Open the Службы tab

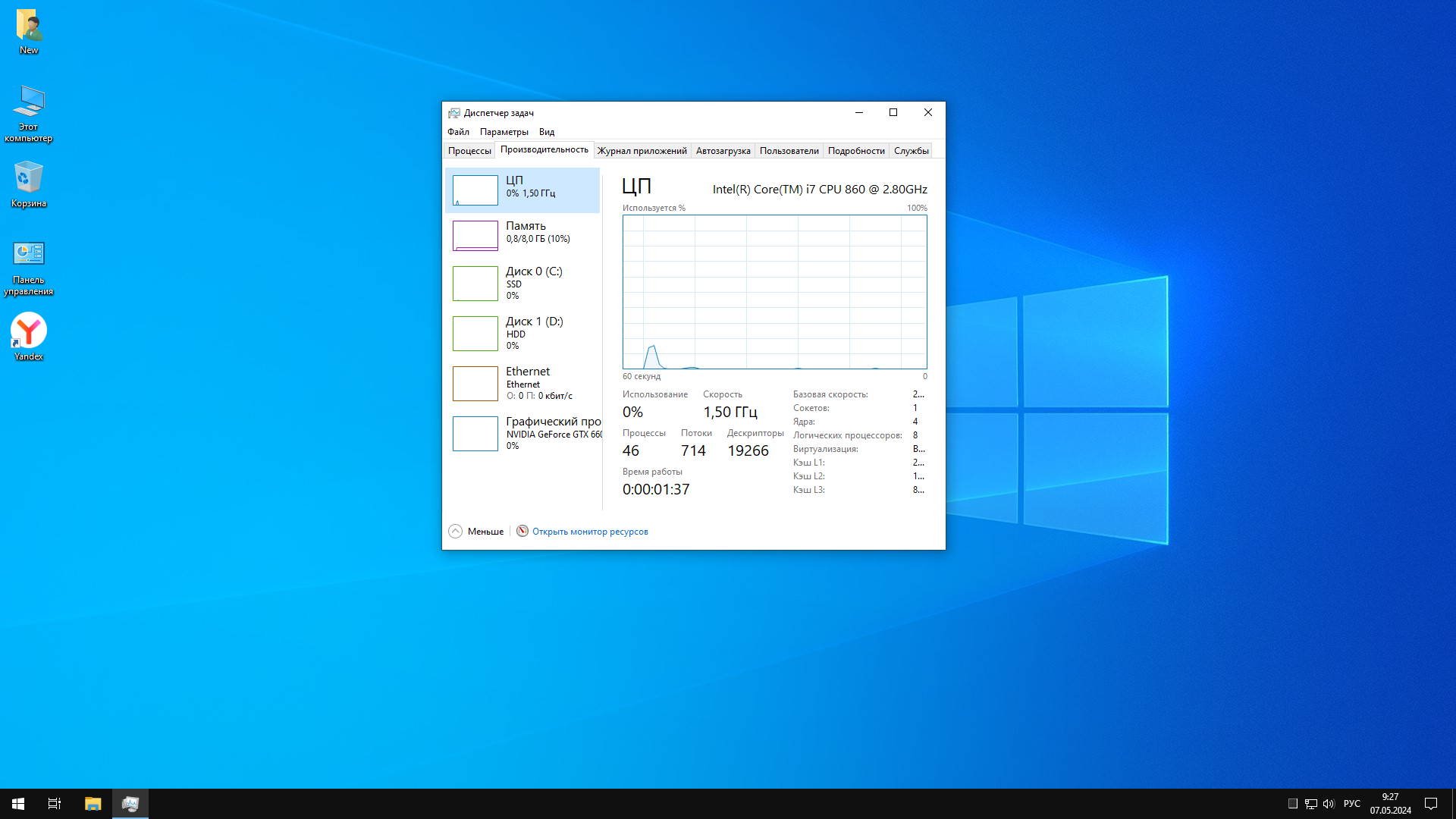pos(911,151)
